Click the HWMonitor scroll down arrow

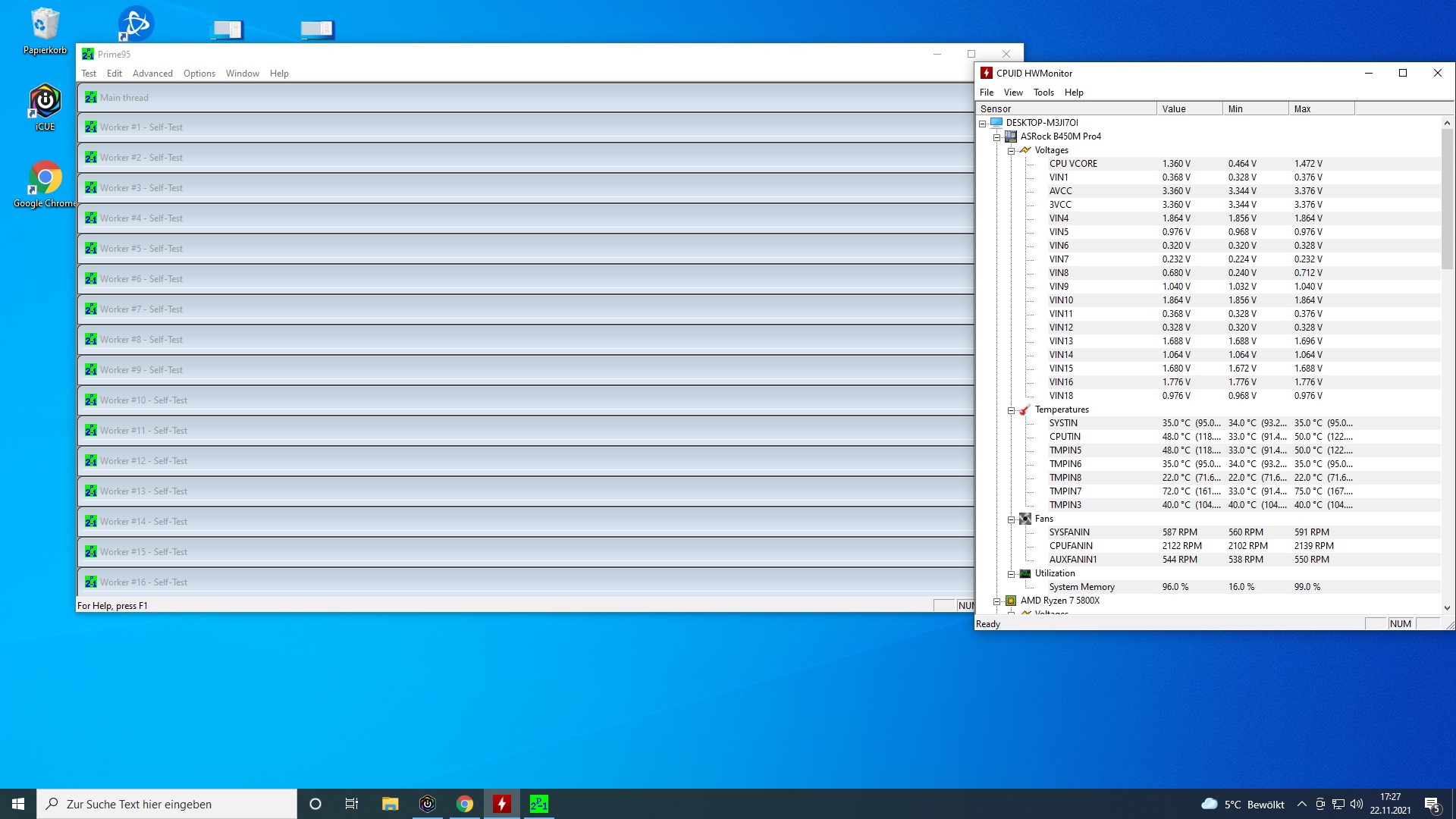pyautogui.click(x=1446, y=607)
